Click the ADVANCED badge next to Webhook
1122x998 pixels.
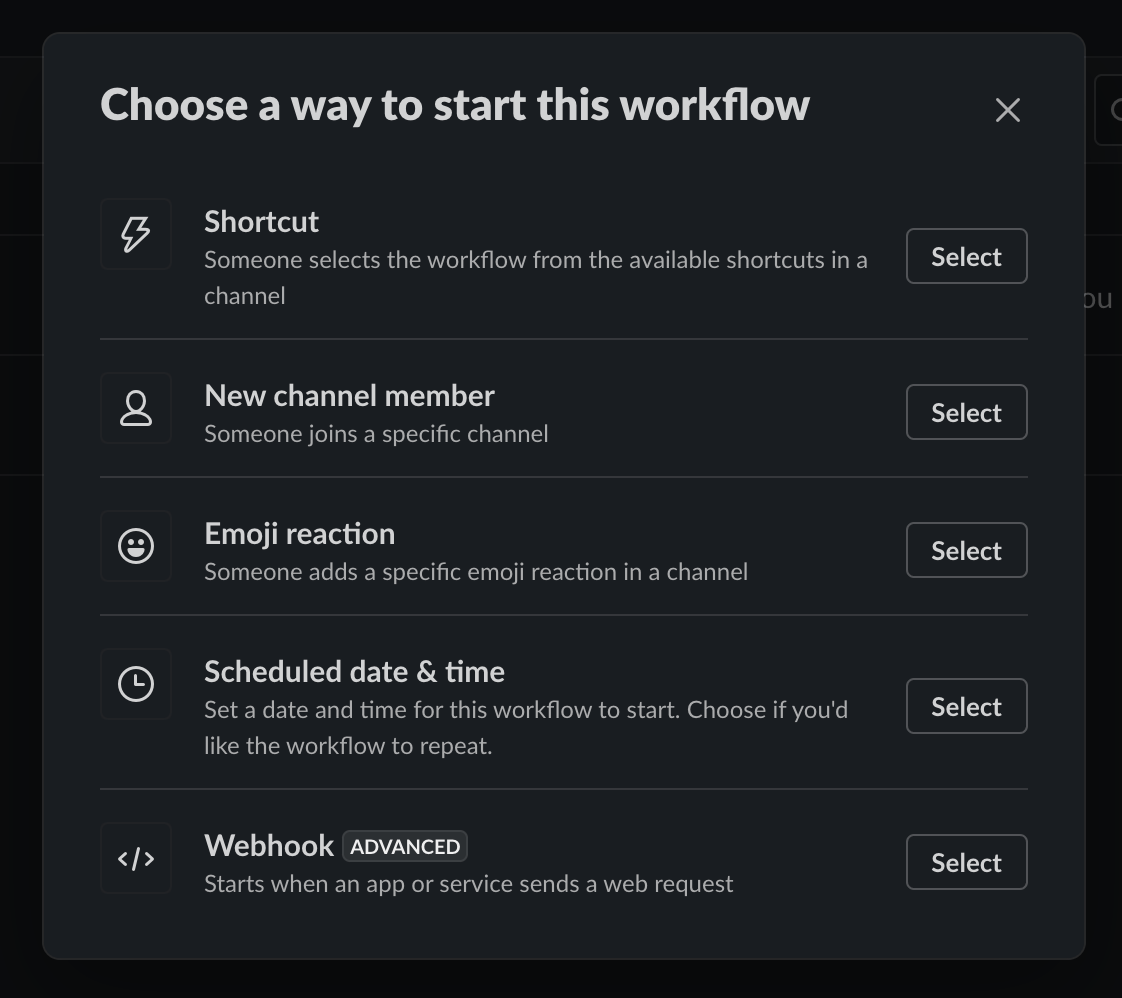405,846
